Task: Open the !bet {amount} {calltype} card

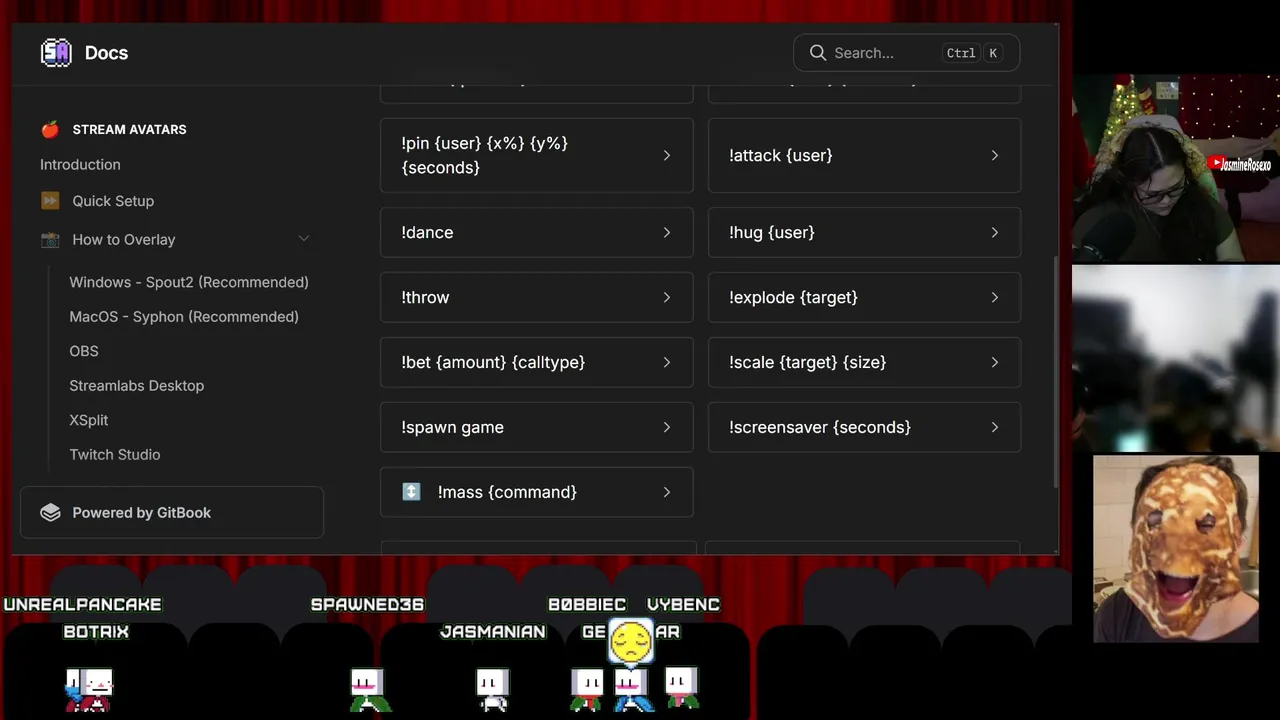Action: point(537,362)
